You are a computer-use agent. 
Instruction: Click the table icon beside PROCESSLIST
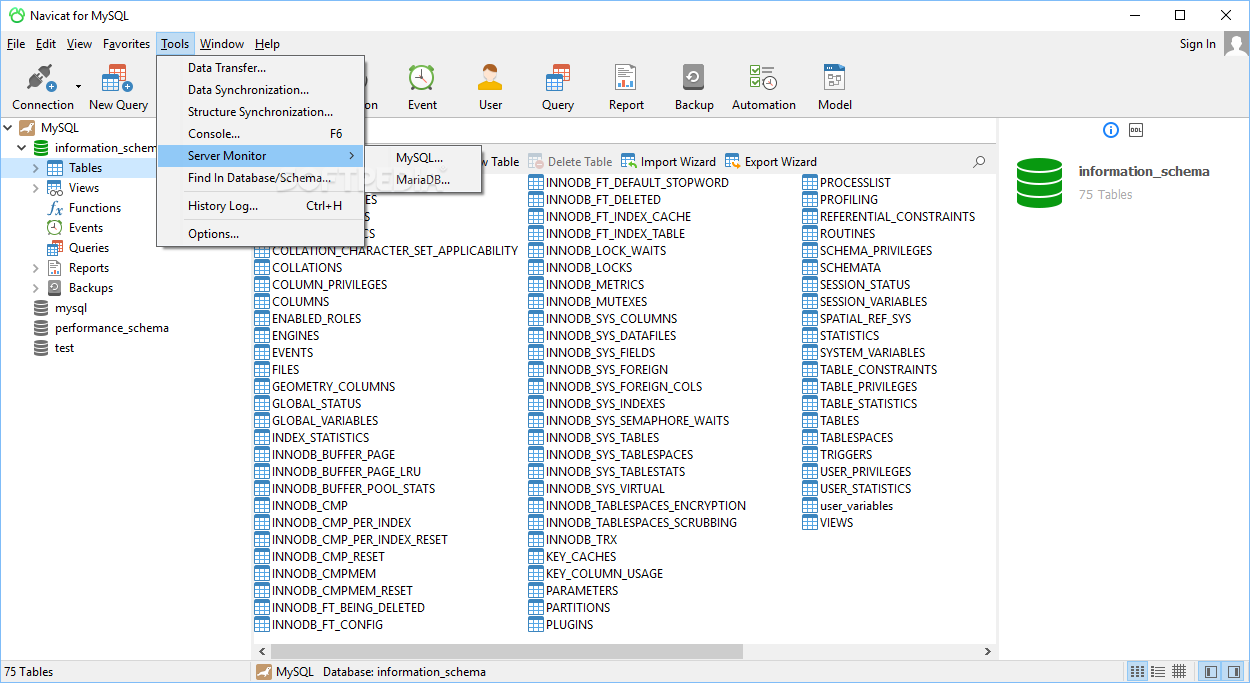coord(810,183)
